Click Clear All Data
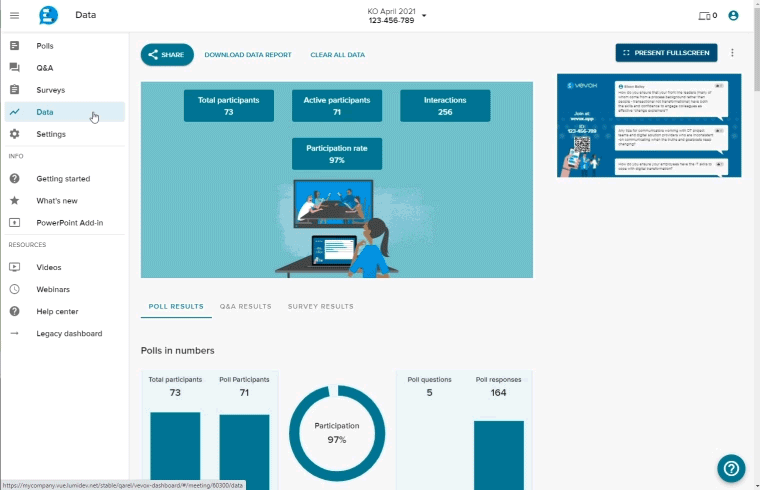The width and height of the screenshot is (760, 490). [x=337, y=55]
